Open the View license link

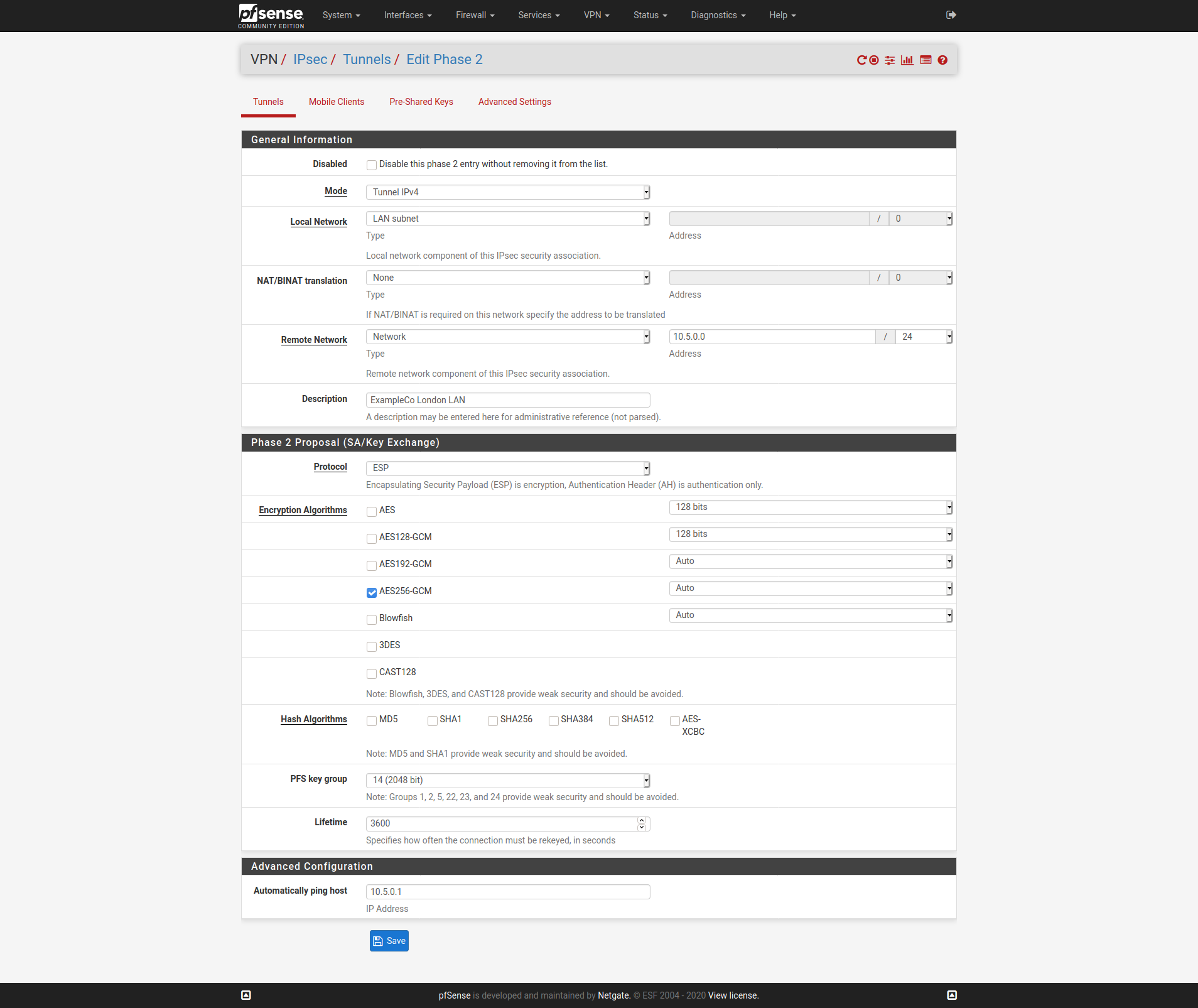733,995
